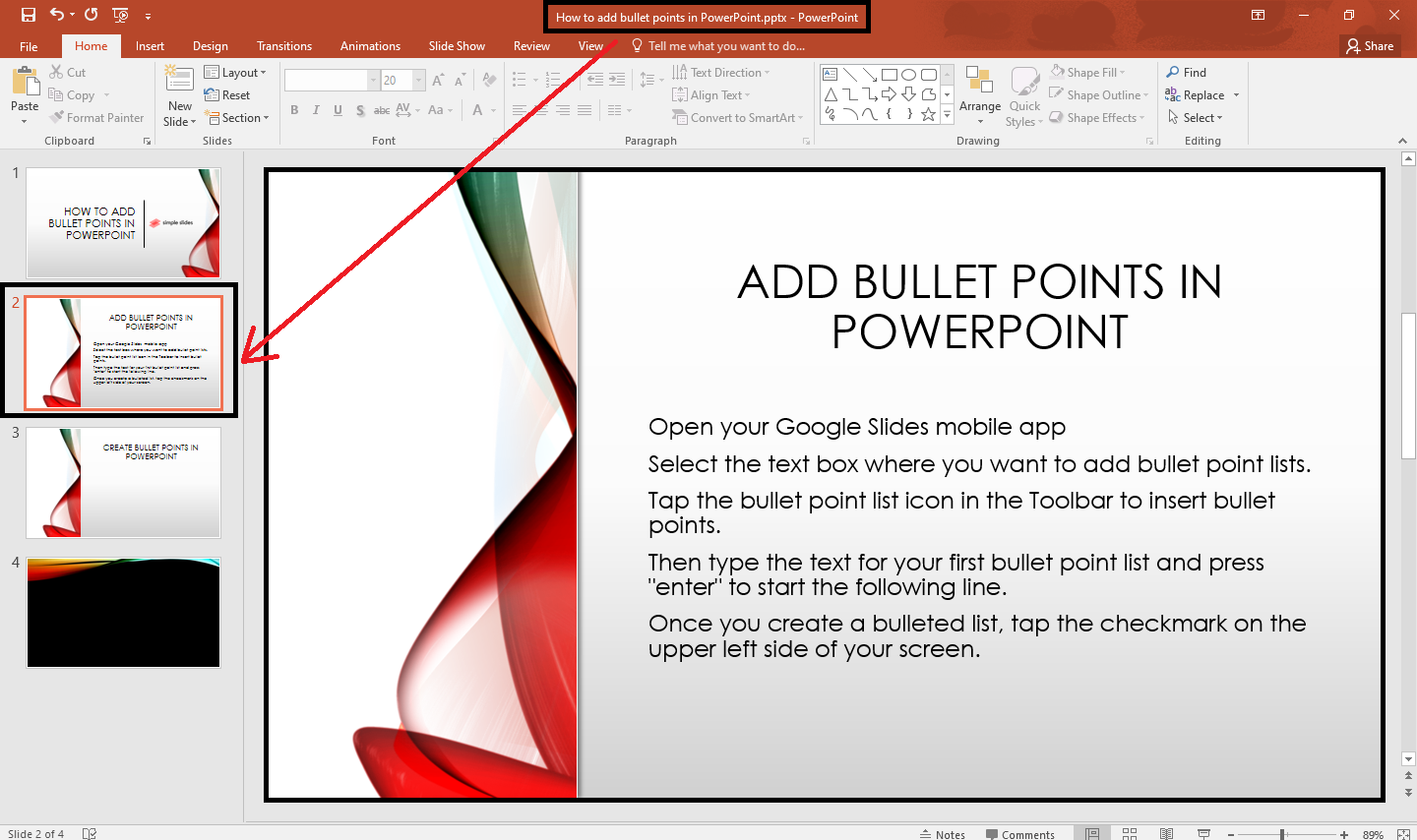1417x840 pixels.
Task: Open the Change Case Aa dropdown
Action: pyautogui.click(x=440, y=110)
